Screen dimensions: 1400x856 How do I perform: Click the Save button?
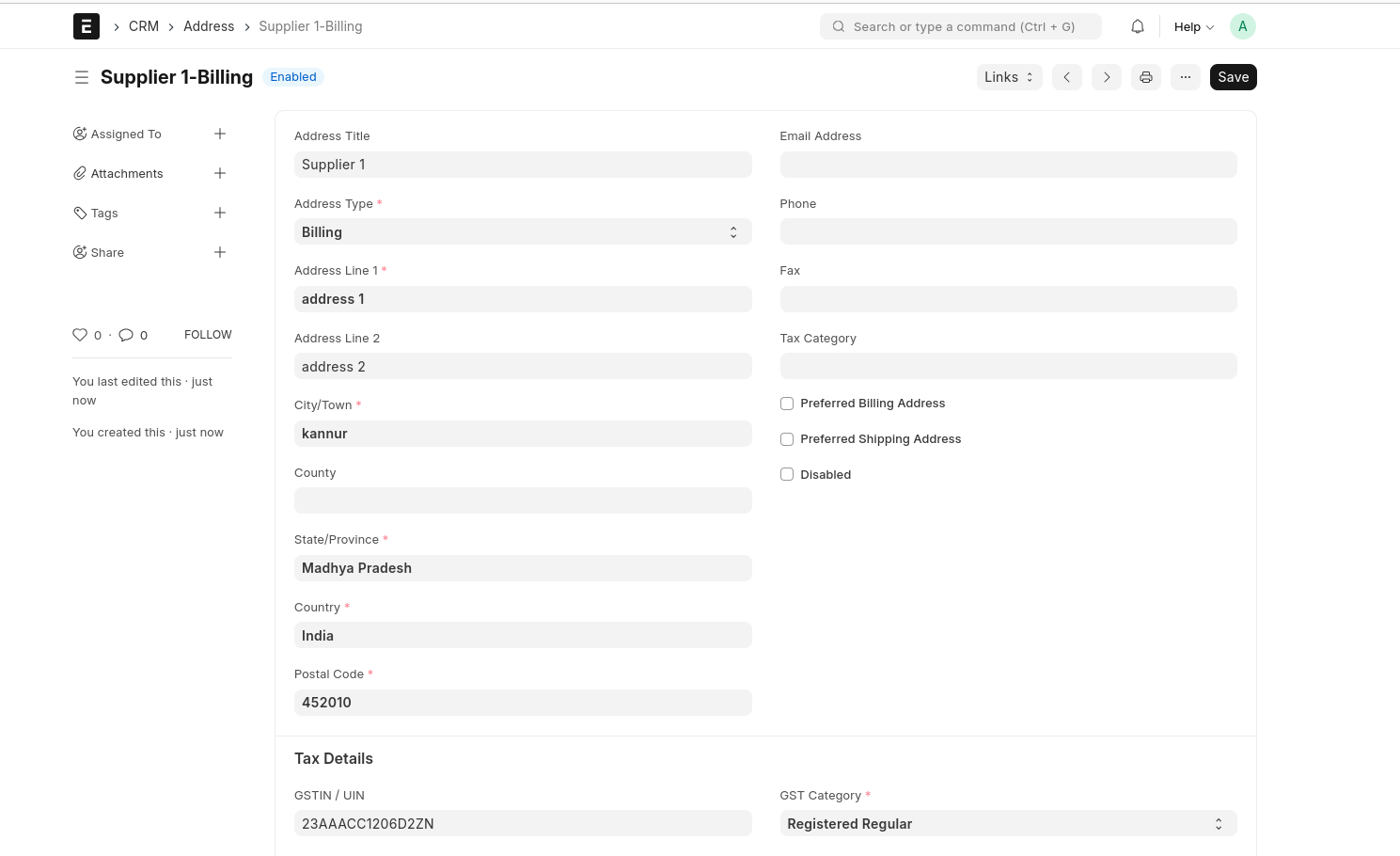1233,77
